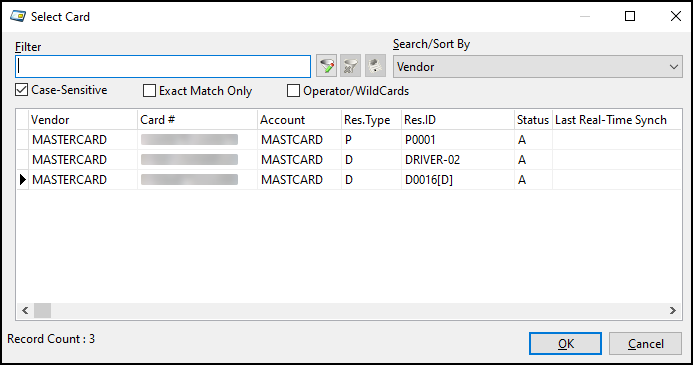Click MASTCARD account in P0001 row
Screen dimensions: 693x365
click(292, 140)
